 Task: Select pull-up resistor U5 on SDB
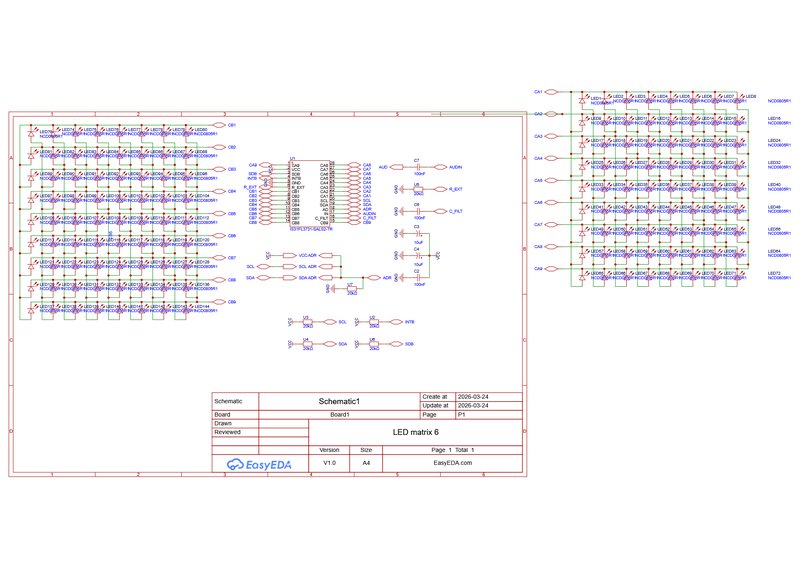pyautogui.click(x=373, y=344)
